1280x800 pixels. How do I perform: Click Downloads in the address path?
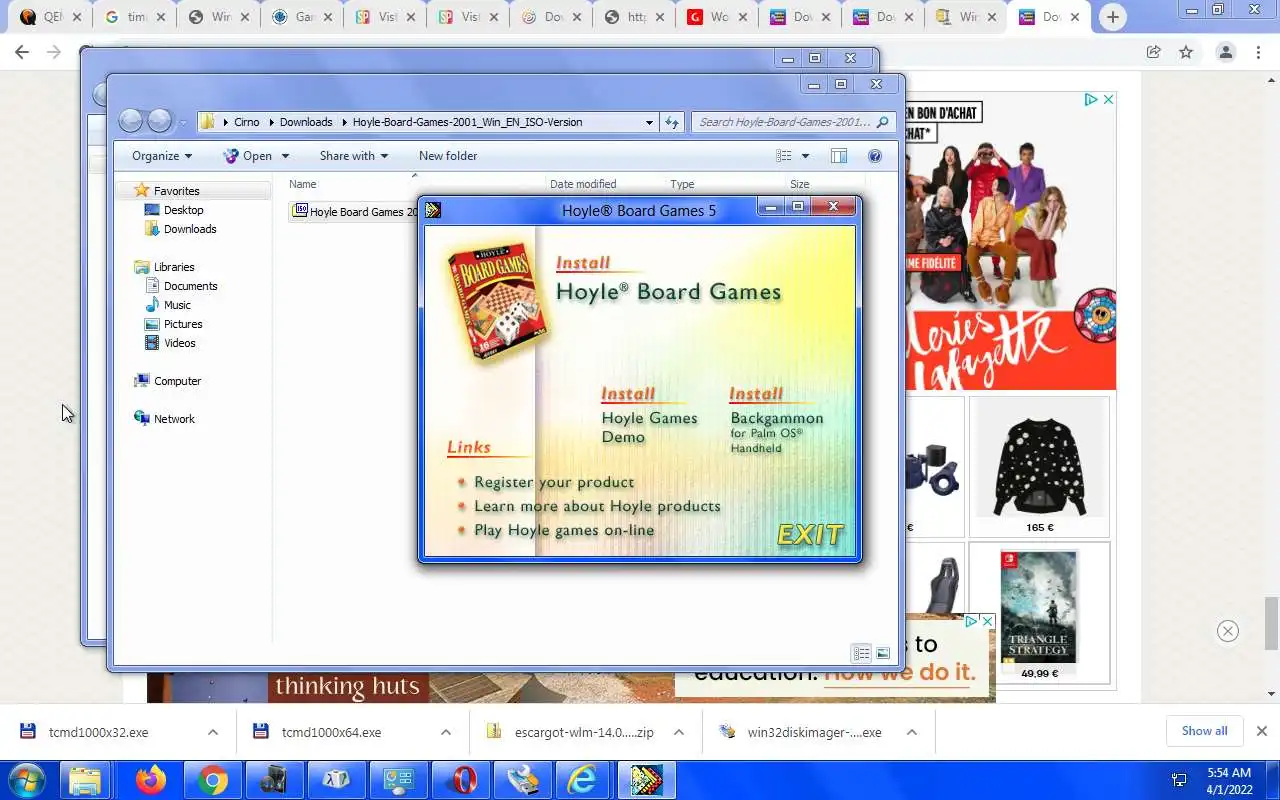point(306,122)
